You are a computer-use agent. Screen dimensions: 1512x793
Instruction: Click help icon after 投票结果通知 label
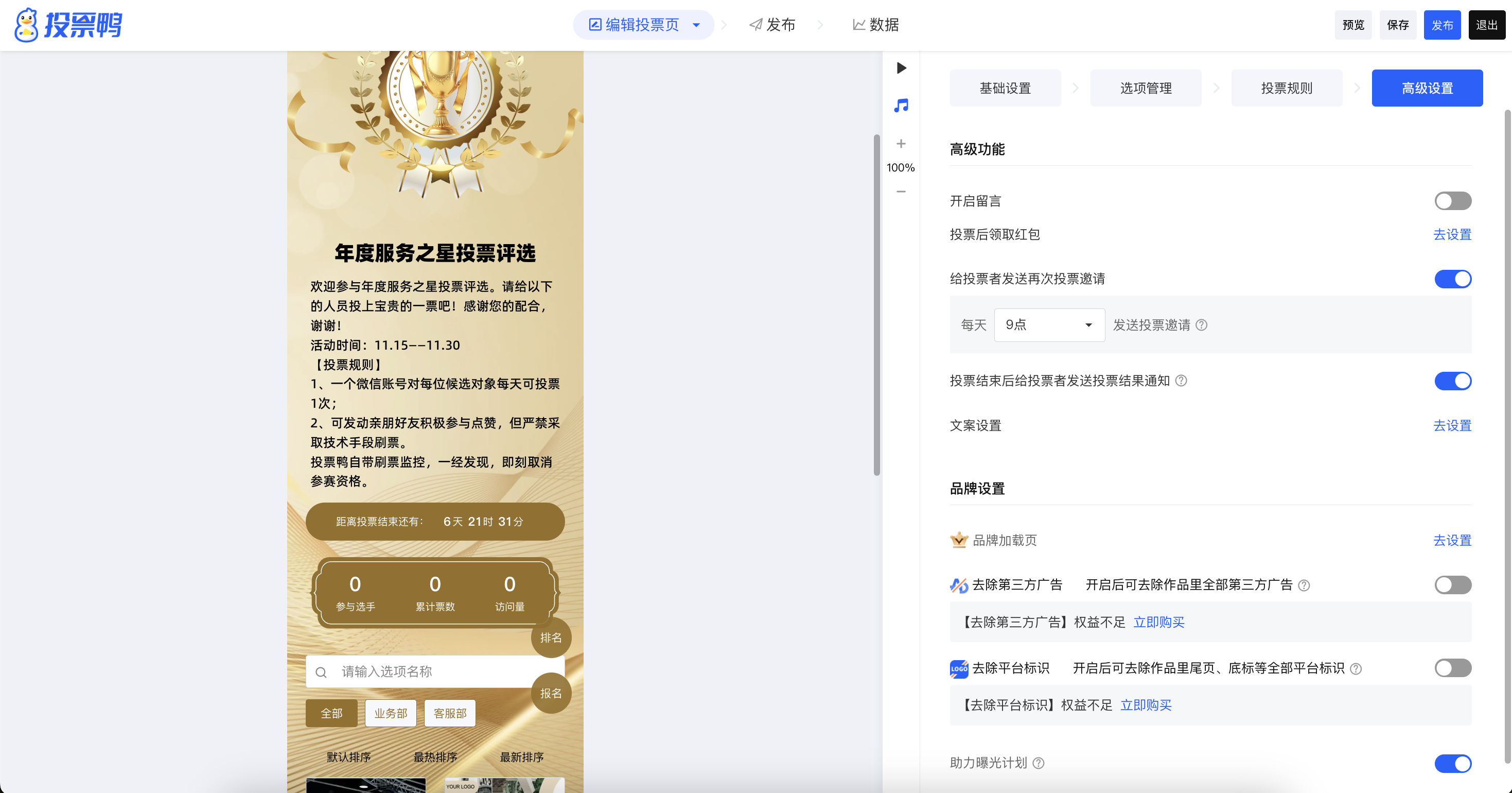[x=1182, y=381]
